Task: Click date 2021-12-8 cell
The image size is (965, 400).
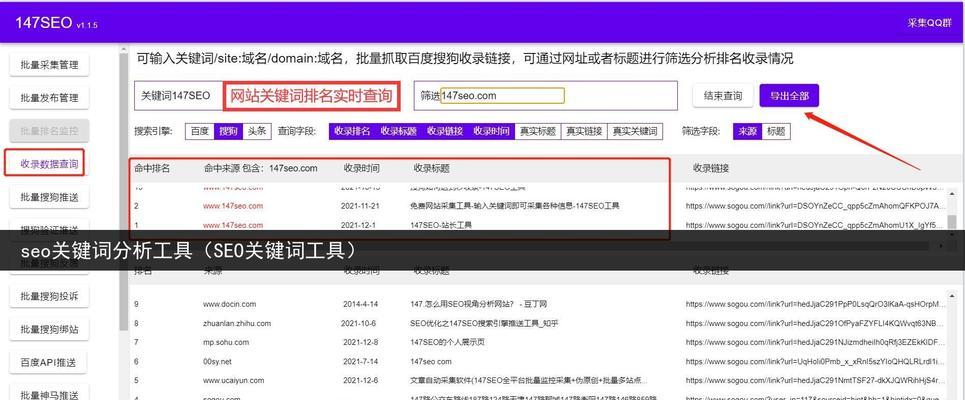Action: point(361,342)
